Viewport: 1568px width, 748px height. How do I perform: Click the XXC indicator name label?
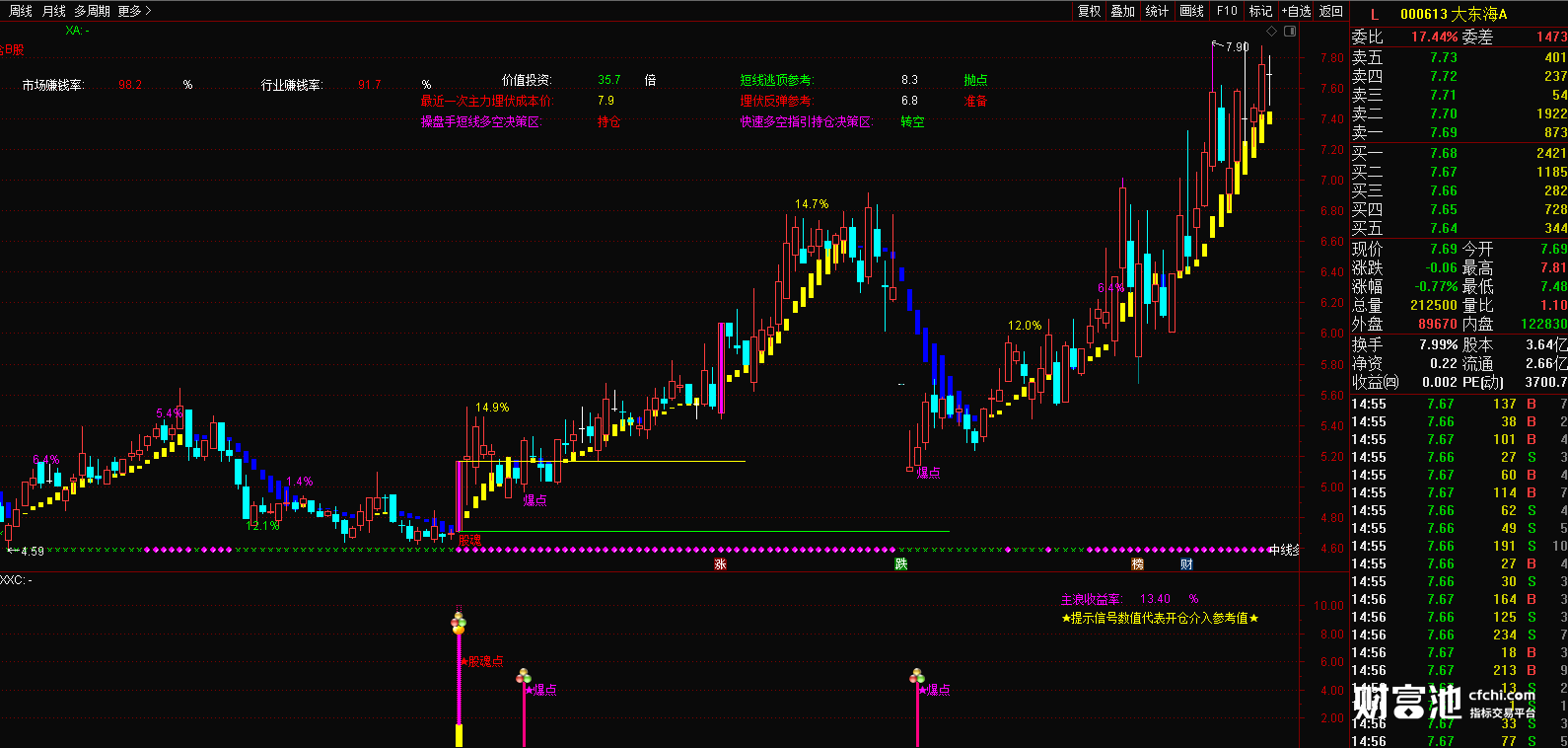point(16,580)
